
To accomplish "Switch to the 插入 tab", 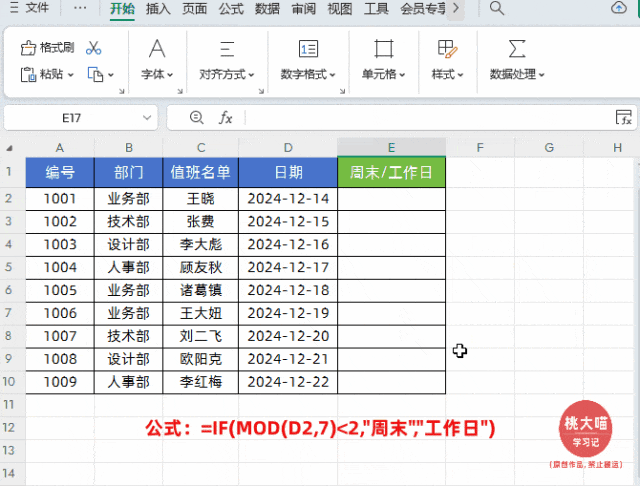I will [x=158, y=8].
